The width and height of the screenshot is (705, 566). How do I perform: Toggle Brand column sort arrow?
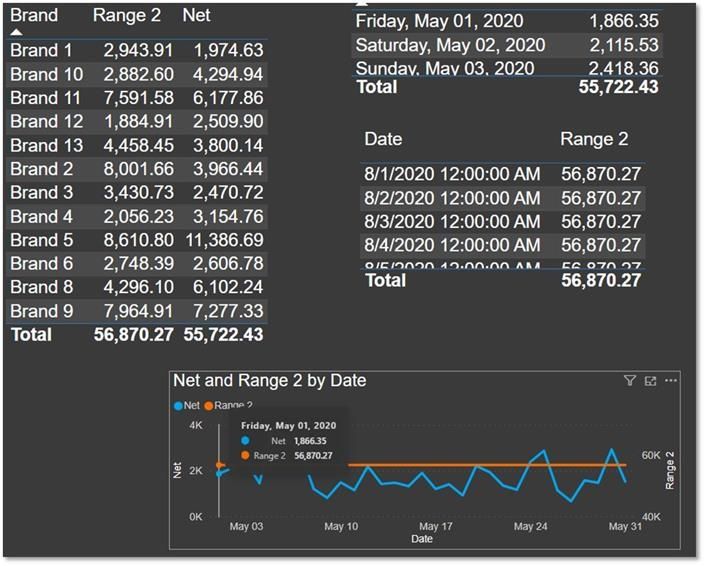pos(16,32)
